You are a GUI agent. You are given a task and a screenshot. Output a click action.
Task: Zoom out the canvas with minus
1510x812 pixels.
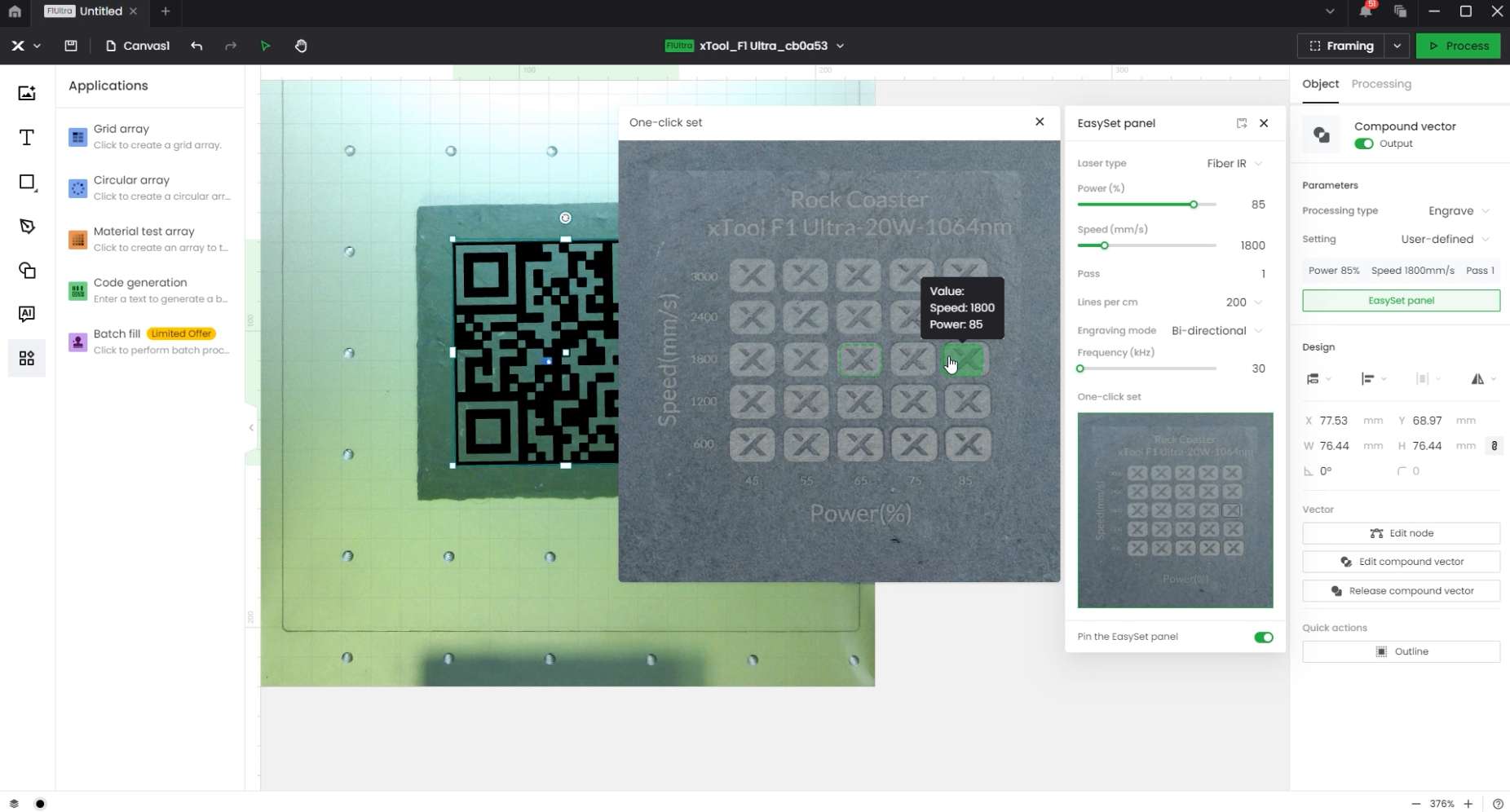tap(1415, 804)
